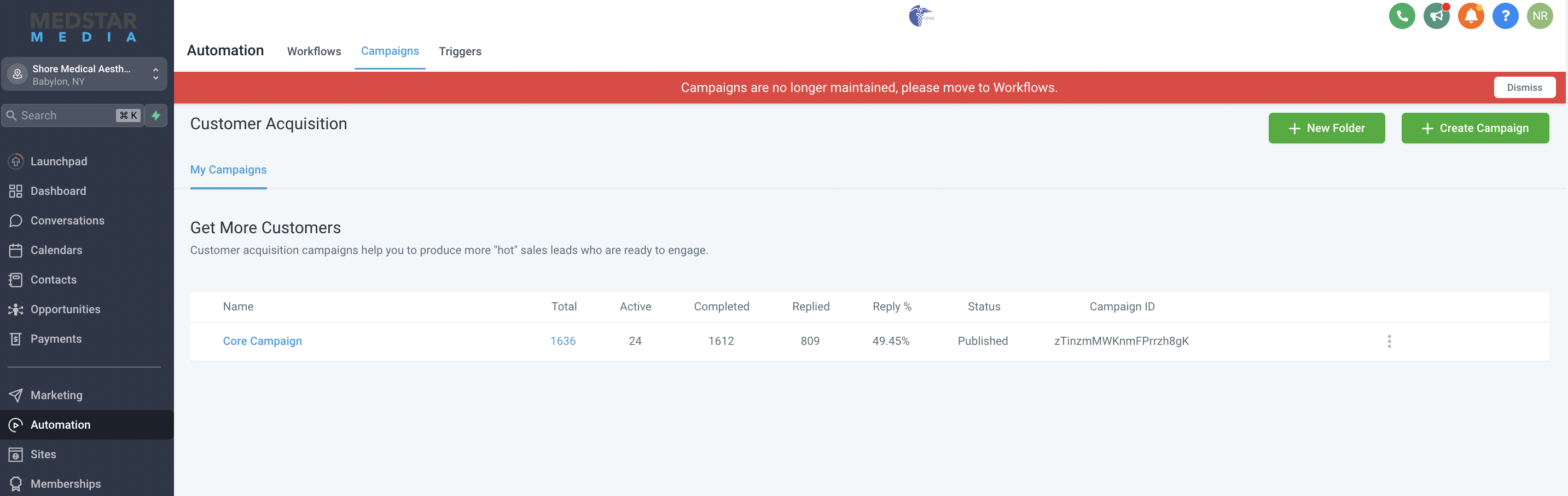Open the NR user avatar menu
The image size is (1568, 496).
coord(1540,16)
